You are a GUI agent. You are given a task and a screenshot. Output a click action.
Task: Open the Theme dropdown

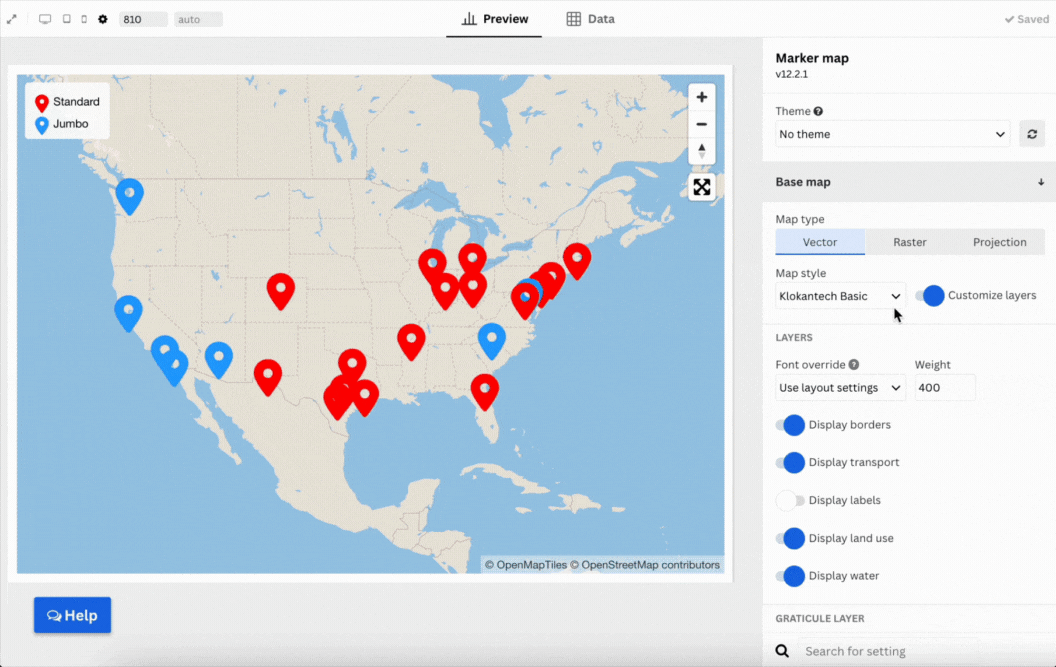click(x=892, y=134)
